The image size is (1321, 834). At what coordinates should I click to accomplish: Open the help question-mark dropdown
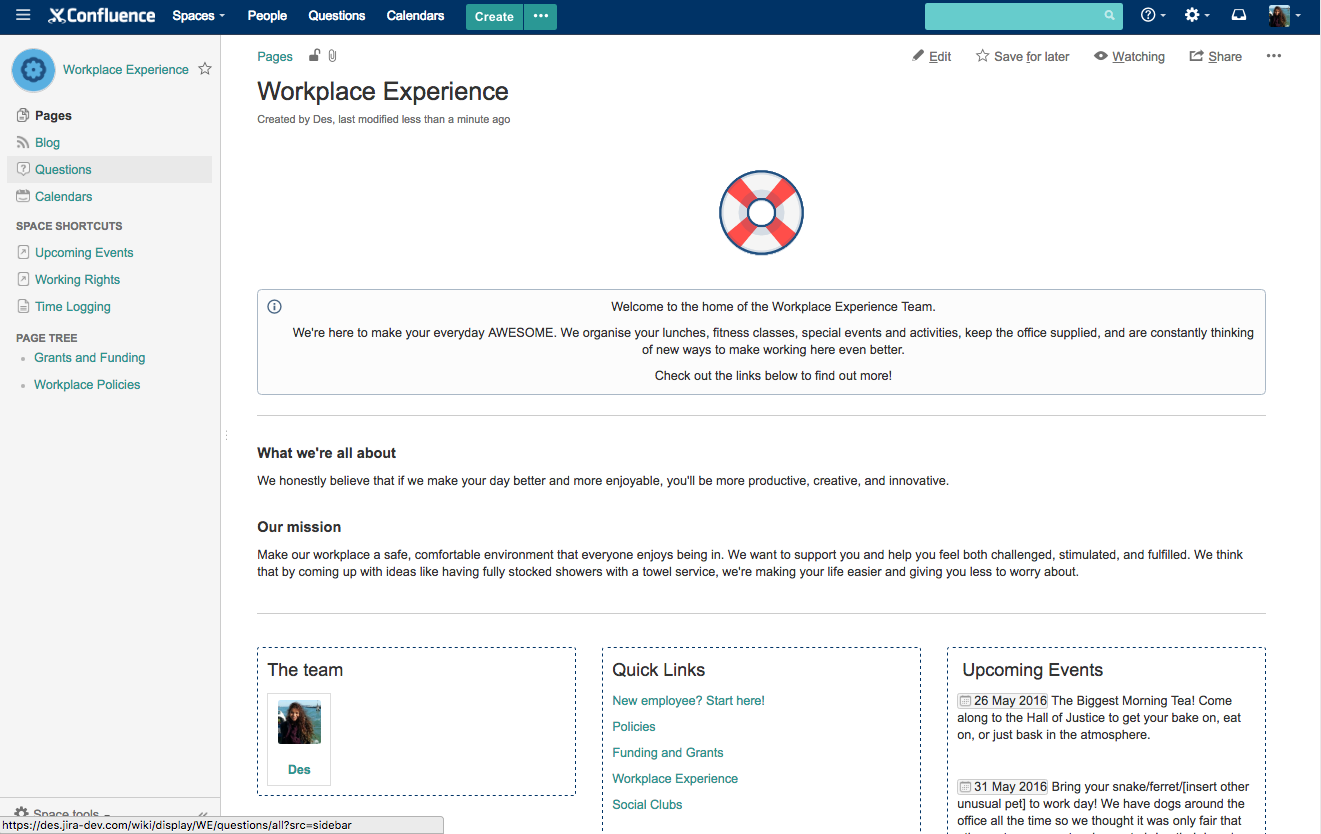click(x=1153, y=15)
